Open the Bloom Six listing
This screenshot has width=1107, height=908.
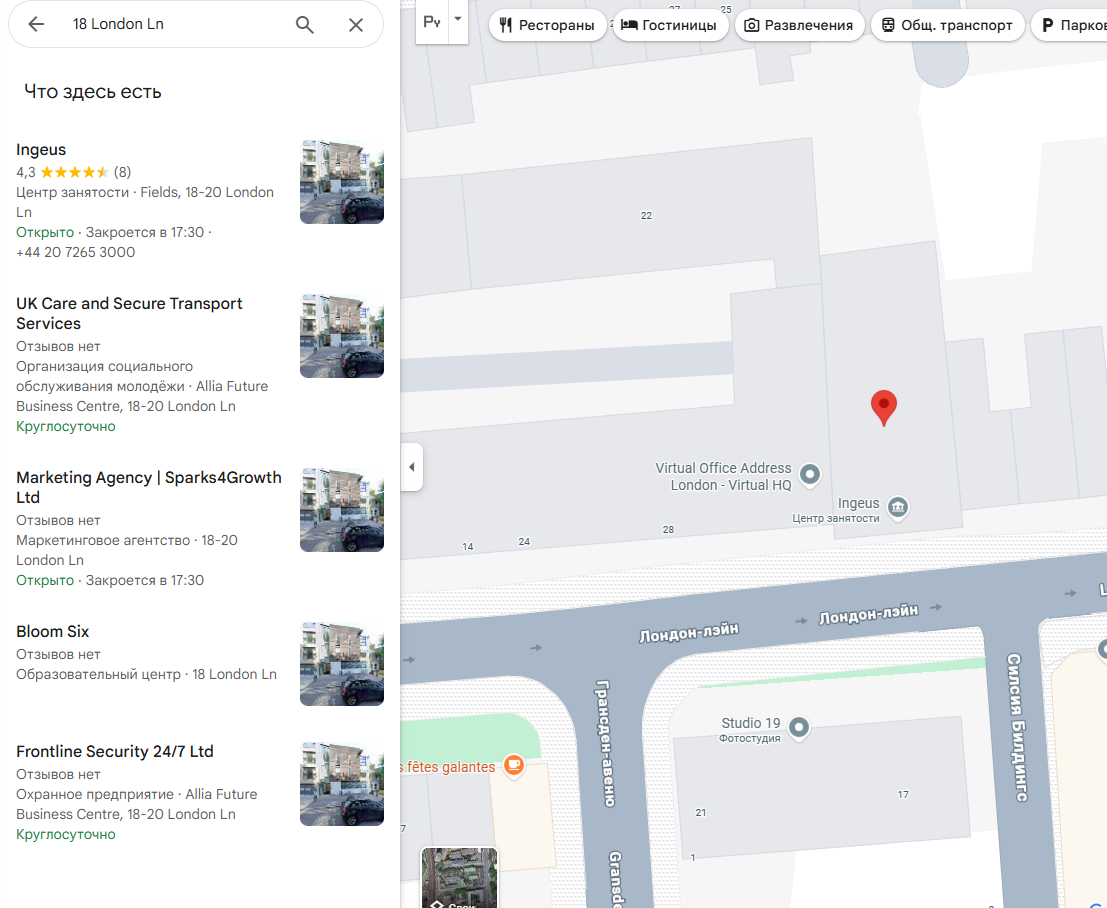click(x=53, y=631)
